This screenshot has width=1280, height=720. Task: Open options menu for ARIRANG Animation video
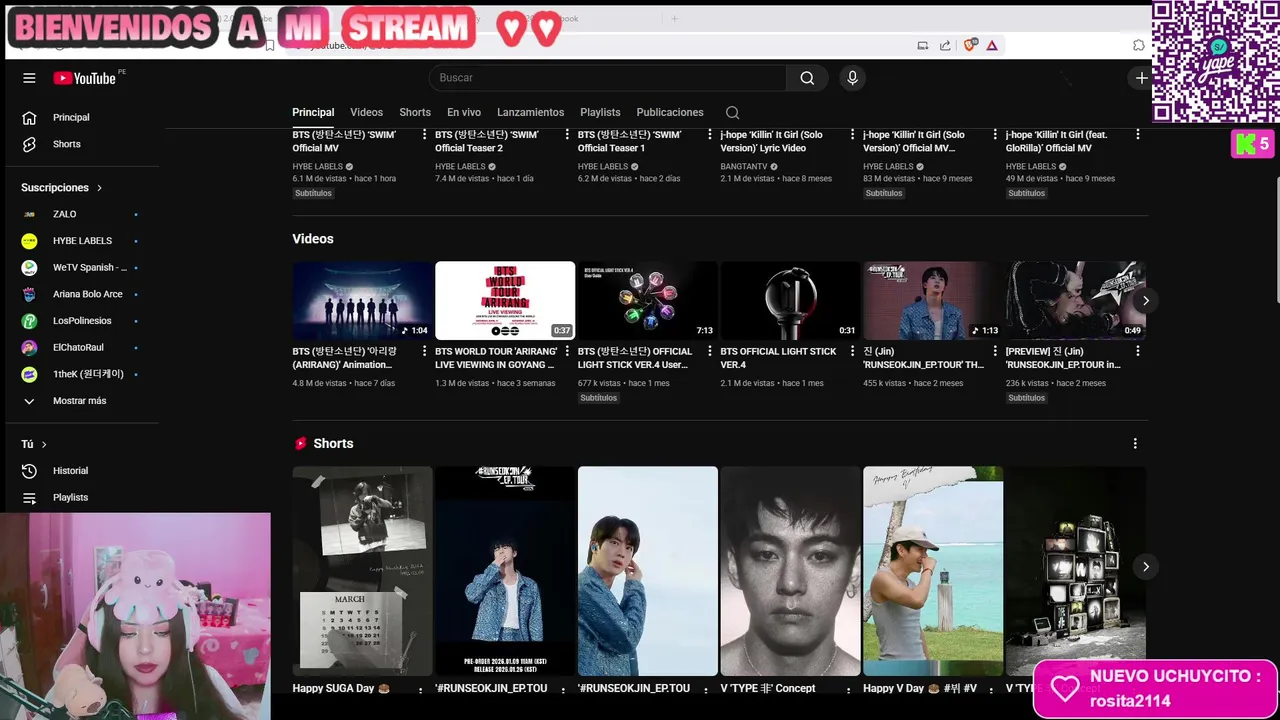[x=424, y=351]
